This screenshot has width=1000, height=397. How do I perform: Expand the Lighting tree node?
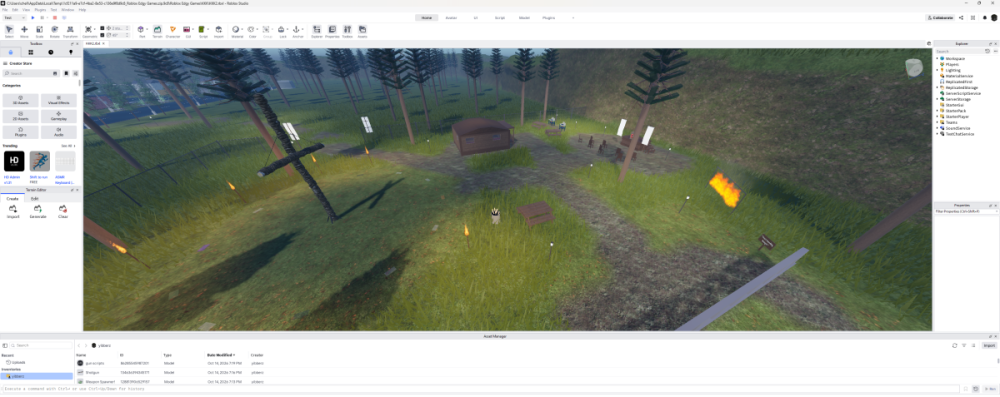click(x=937, y=70)
